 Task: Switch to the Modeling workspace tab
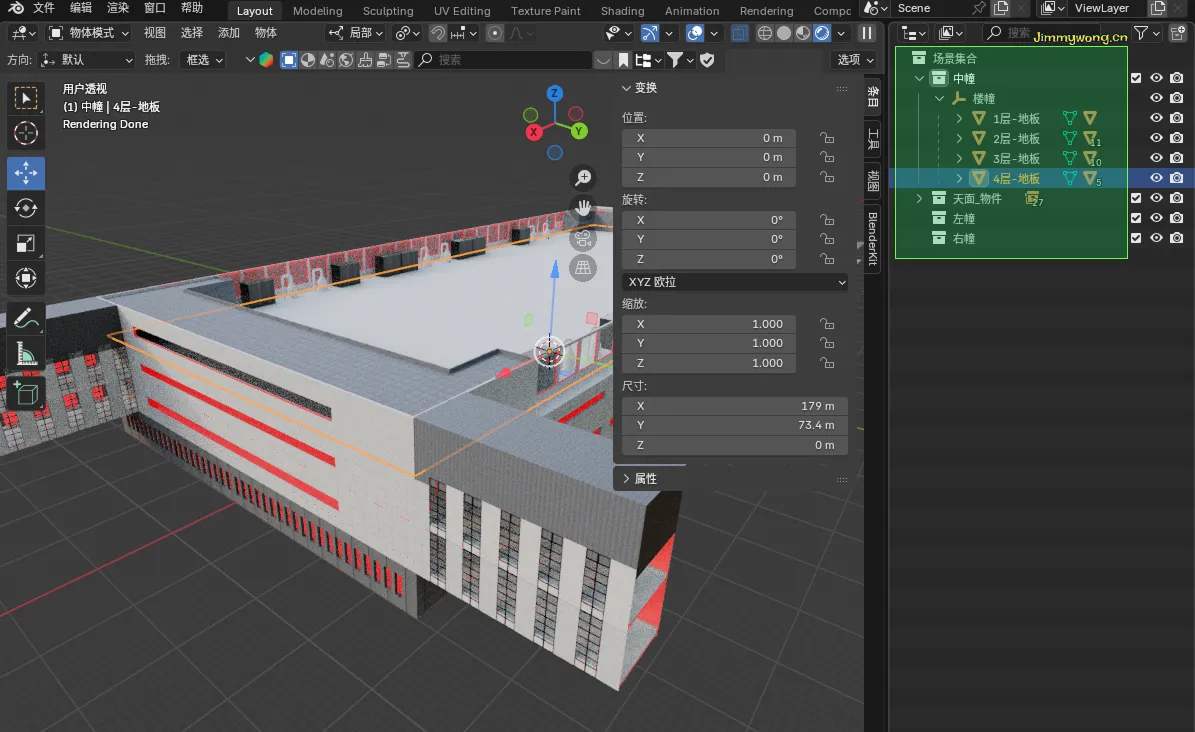pyautogui.click(x=317, y=11)
